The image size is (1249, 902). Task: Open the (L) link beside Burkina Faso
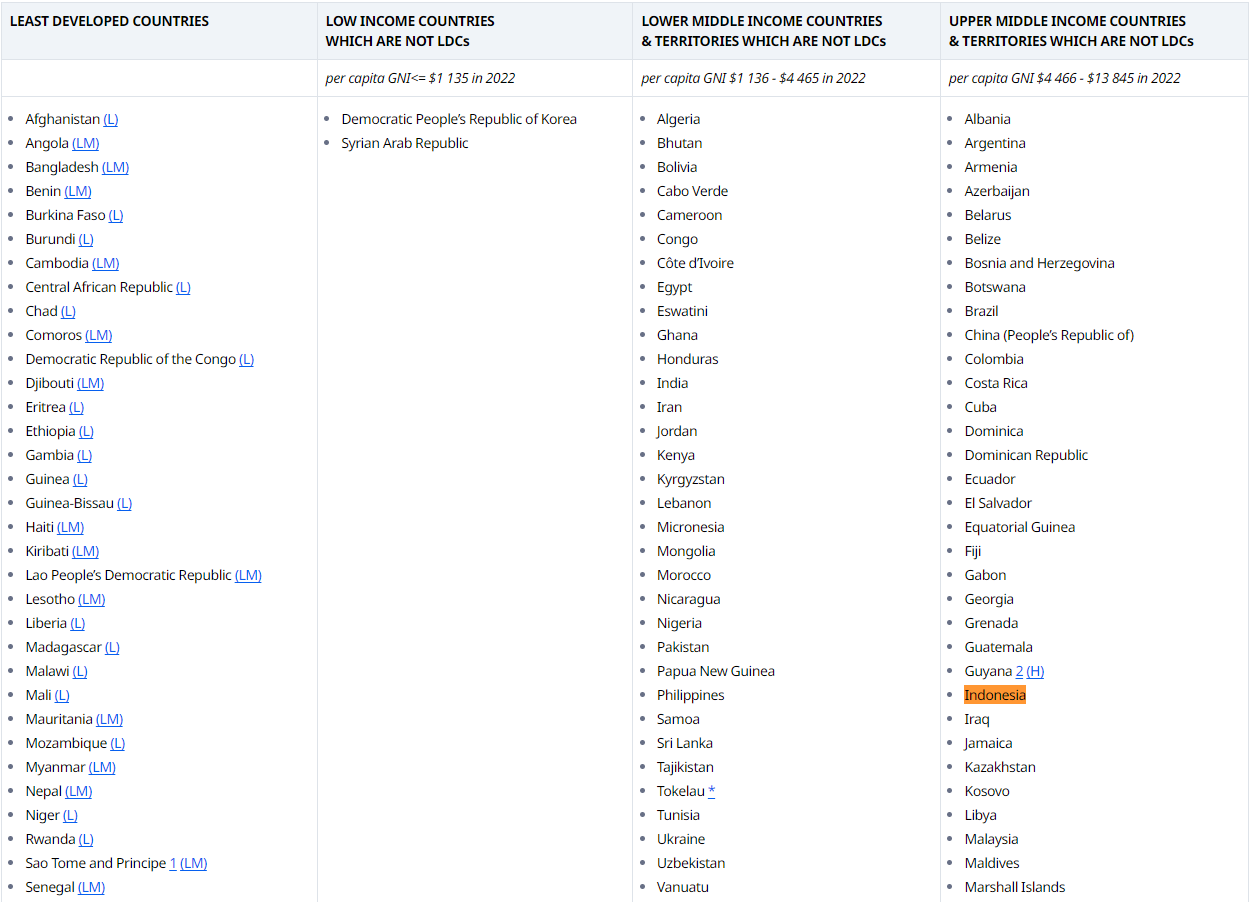click(116, 215)
